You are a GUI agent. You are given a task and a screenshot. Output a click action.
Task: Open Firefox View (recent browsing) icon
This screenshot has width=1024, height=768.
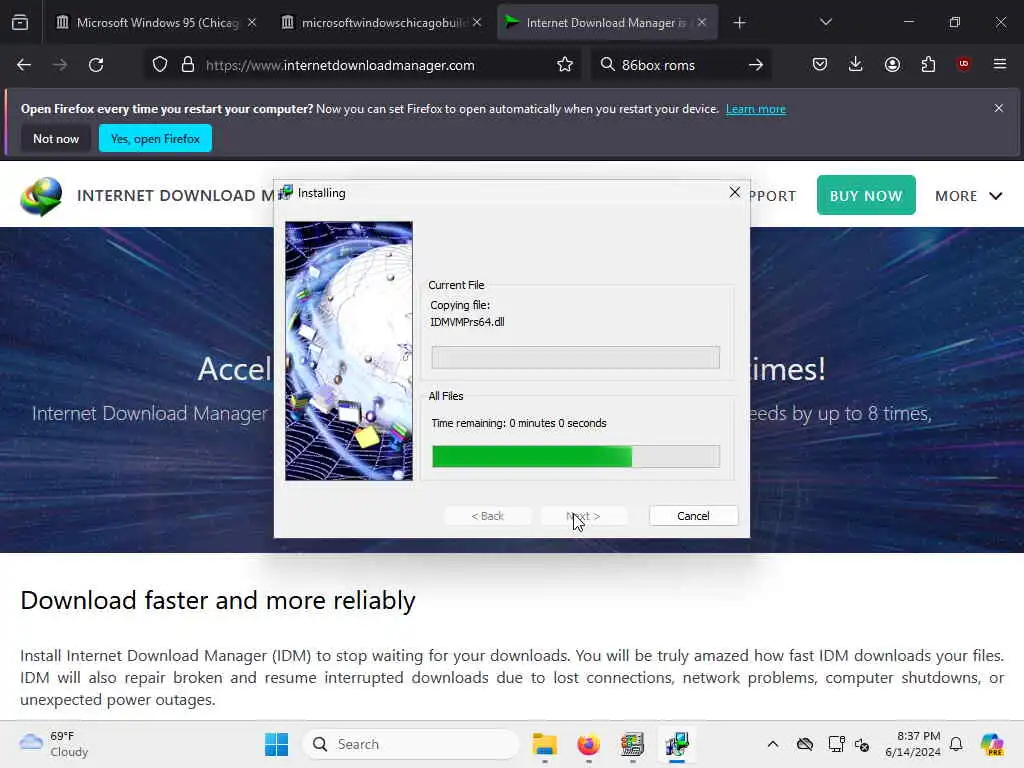[x=20, y=23]
